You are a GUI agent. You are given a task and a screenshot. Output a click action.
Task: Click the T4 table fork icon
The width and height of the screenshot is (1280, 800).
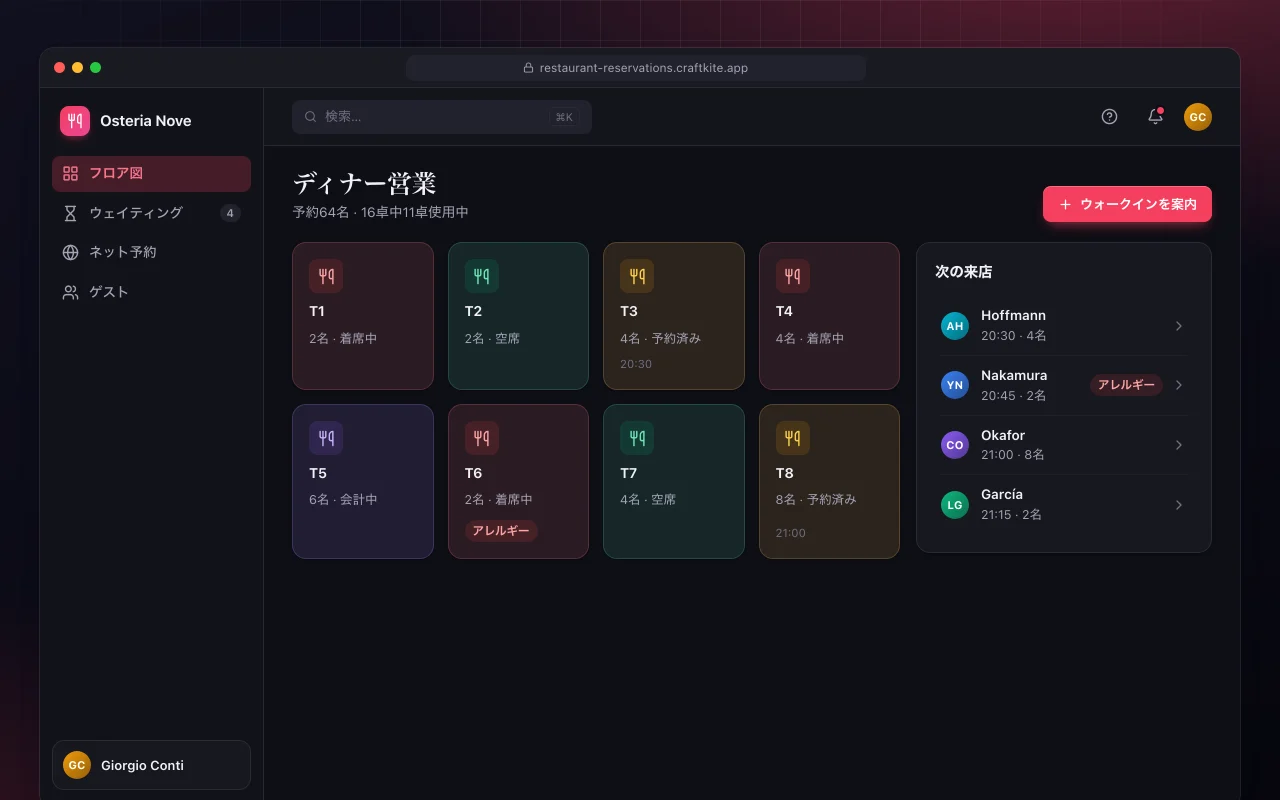pyautogui.click(x=793, y=276)
